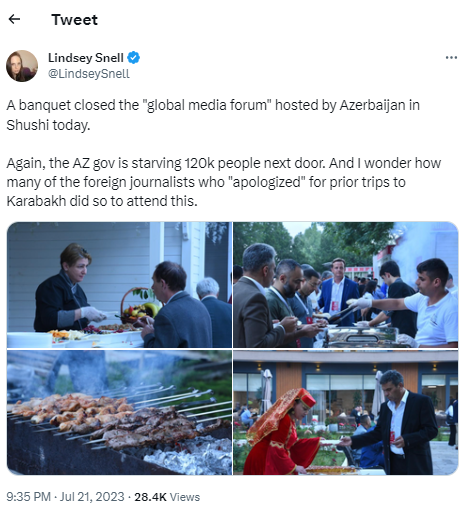
Task: Open the @LindseySnell handle link
Action: [89, 74]
